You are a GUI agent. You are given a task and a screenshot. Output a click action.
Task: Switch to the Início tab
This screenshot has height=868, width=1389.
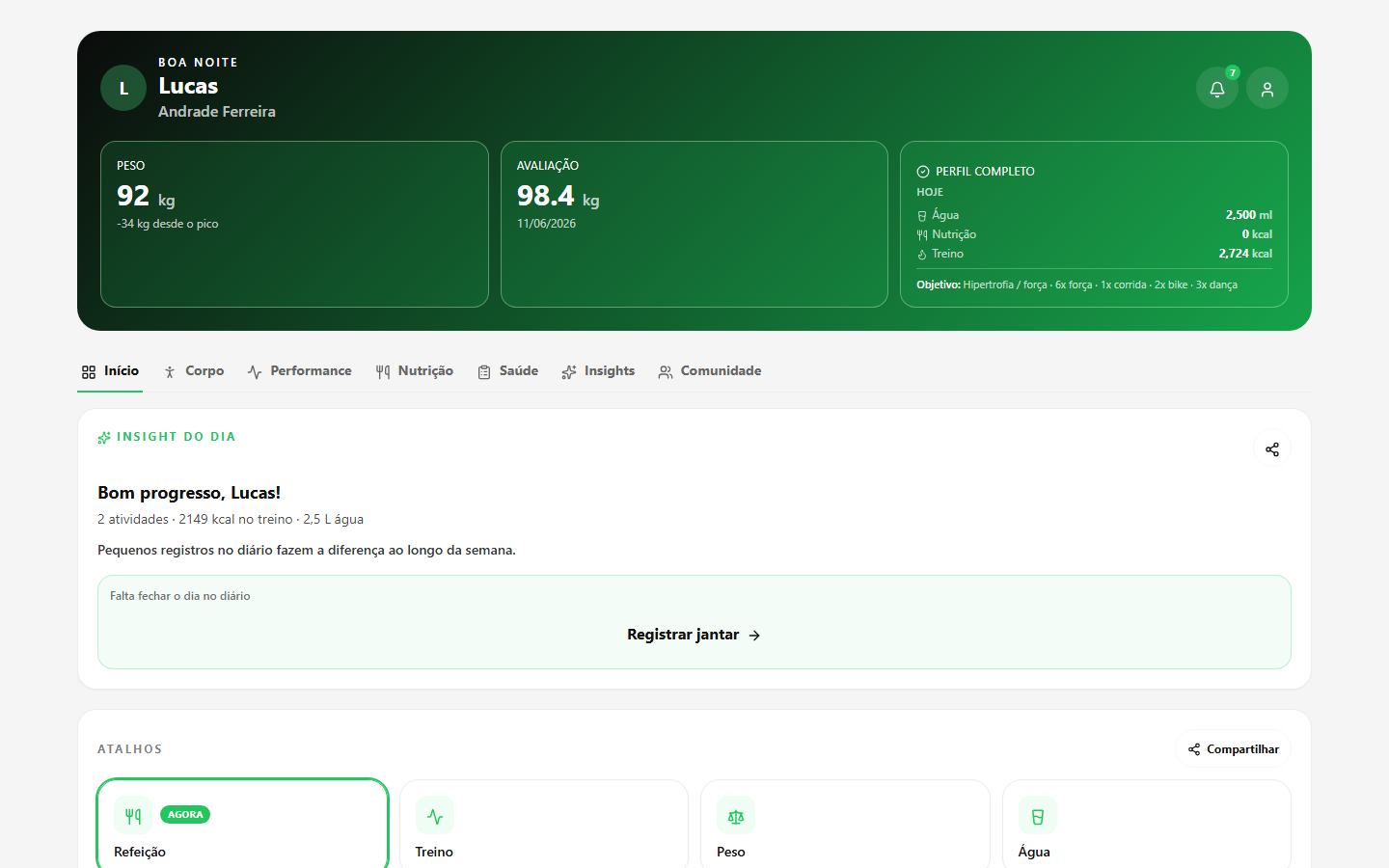pos(110,371)
